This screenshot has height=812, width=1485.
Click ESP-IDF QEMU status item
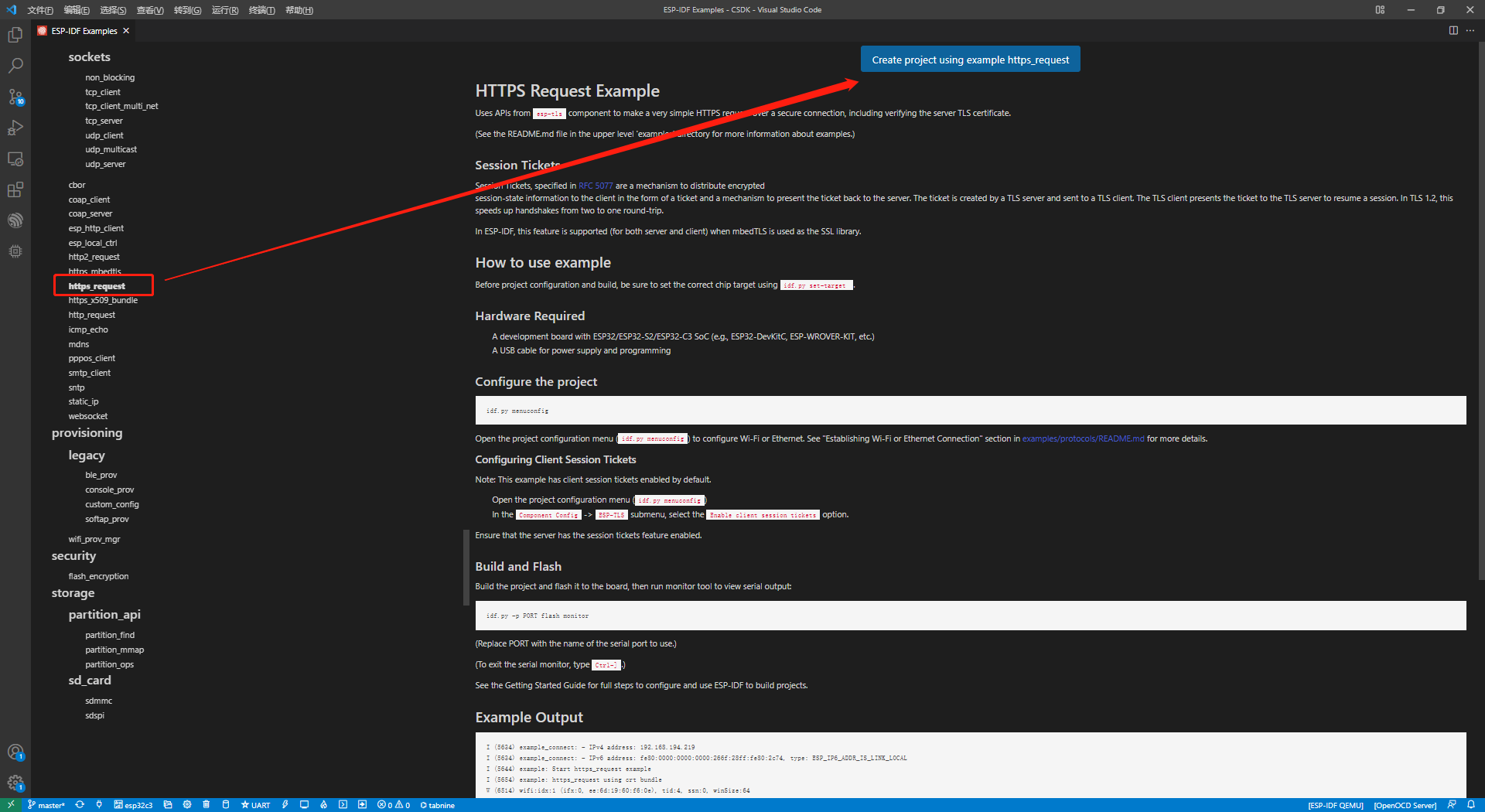pos(1336,805)
